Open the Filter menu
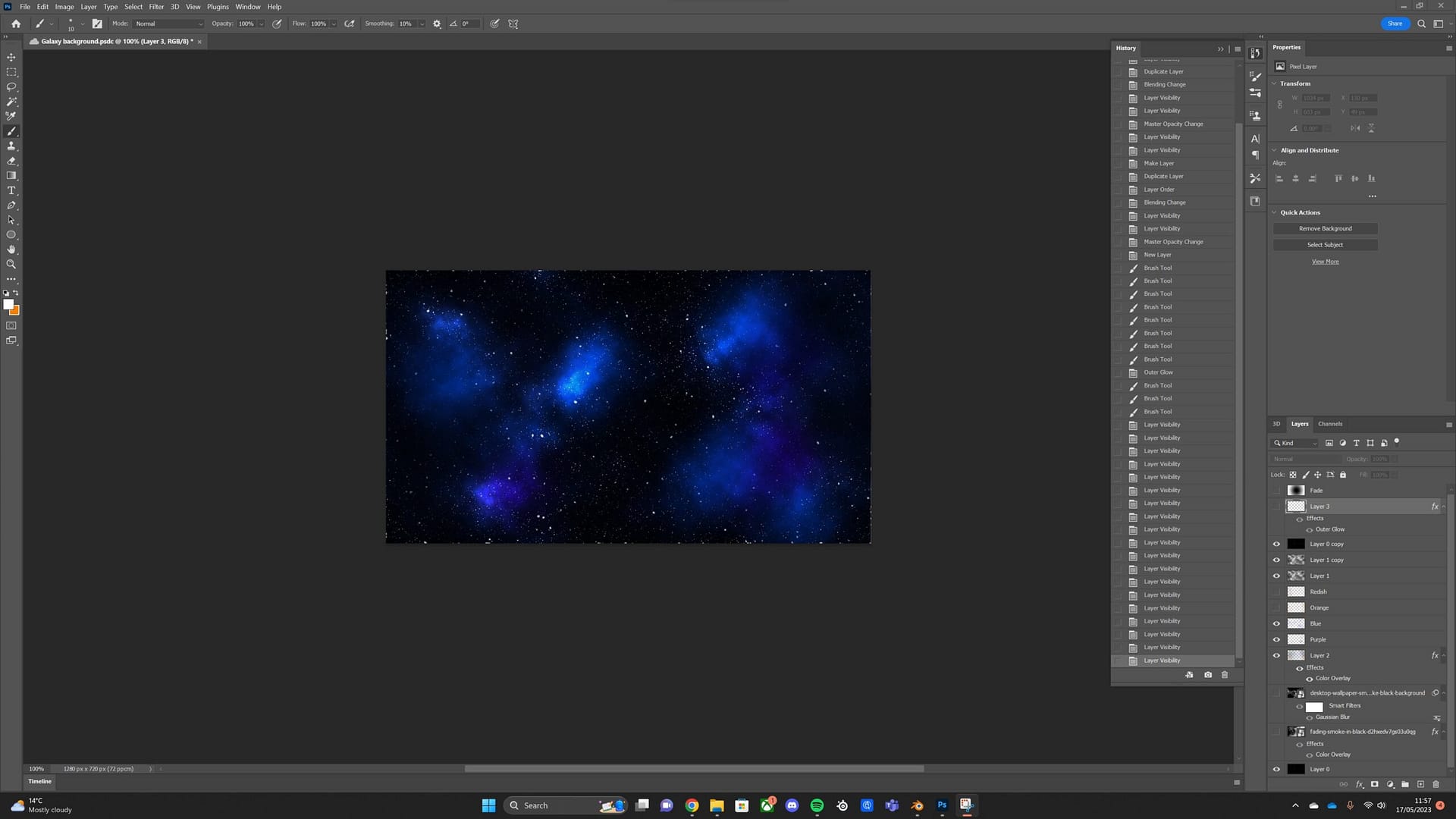This screenshot has height=819, width=1456. coord(156,7)
